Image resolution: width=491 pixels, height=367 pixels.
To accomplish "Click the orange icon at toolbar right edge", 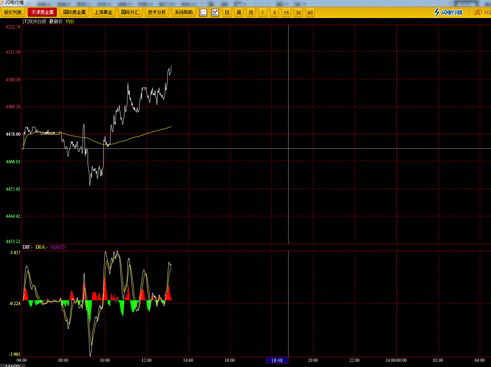I will [x=478, y=12].
